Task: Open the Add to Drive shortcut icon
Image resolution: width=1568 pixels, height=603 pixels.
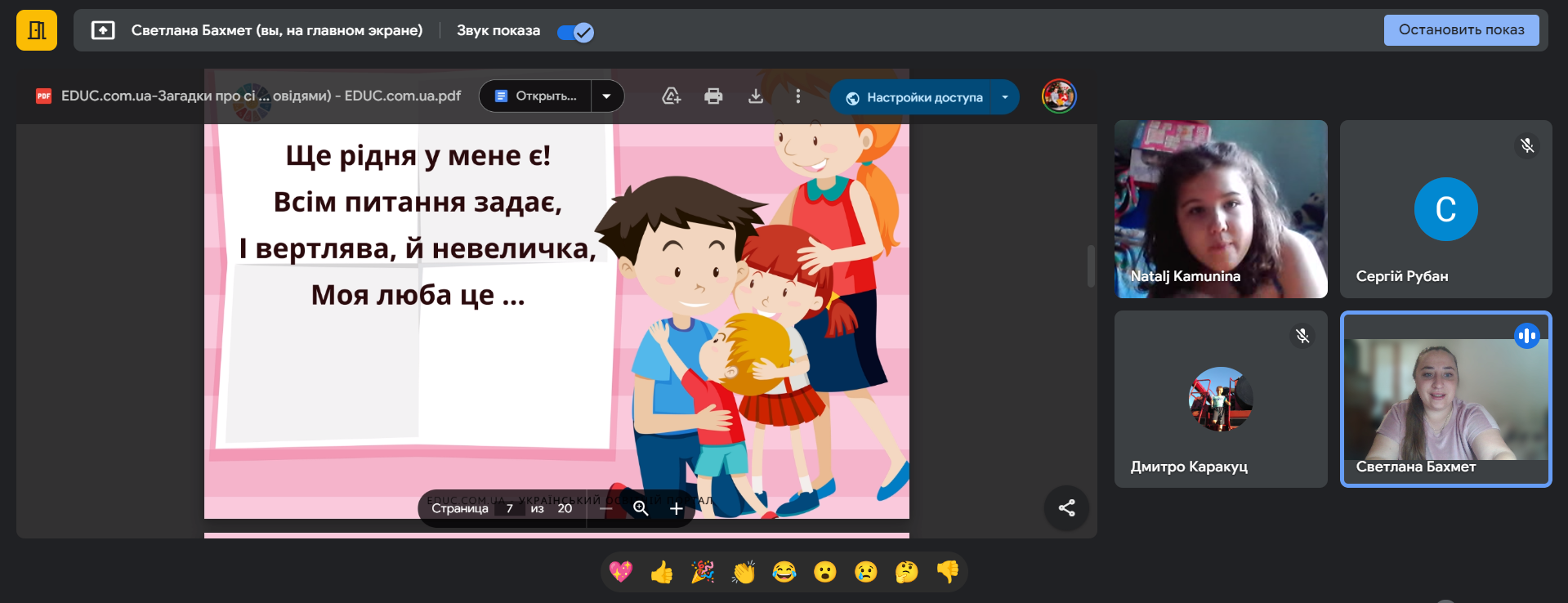Action: point(671,96)
